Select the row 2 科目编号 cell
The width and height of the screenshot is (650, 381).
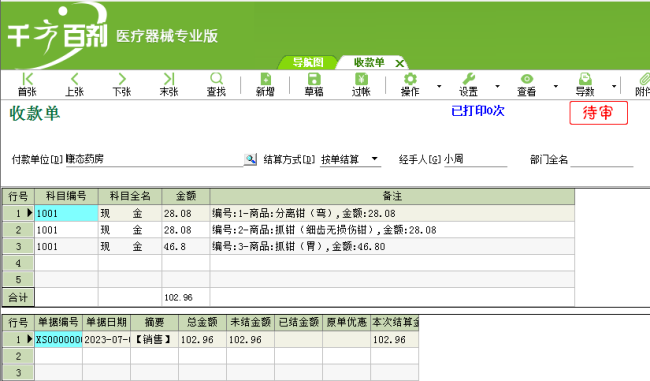[x=66, y=230]
